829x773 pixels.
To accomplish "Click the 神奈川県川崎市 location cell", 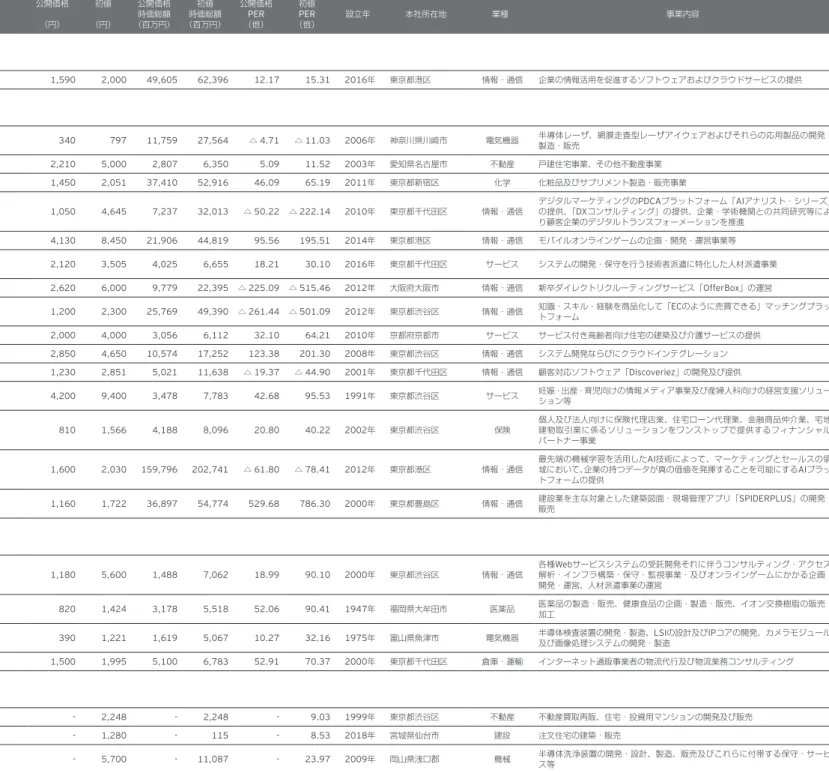I will (x=418, y=141).
